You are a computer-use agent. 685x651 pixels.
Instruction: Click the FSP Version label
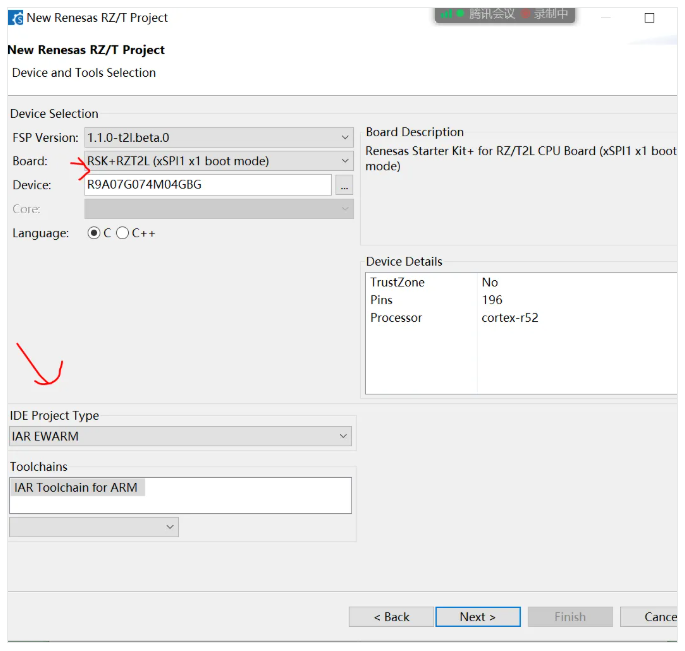point(45,138)
